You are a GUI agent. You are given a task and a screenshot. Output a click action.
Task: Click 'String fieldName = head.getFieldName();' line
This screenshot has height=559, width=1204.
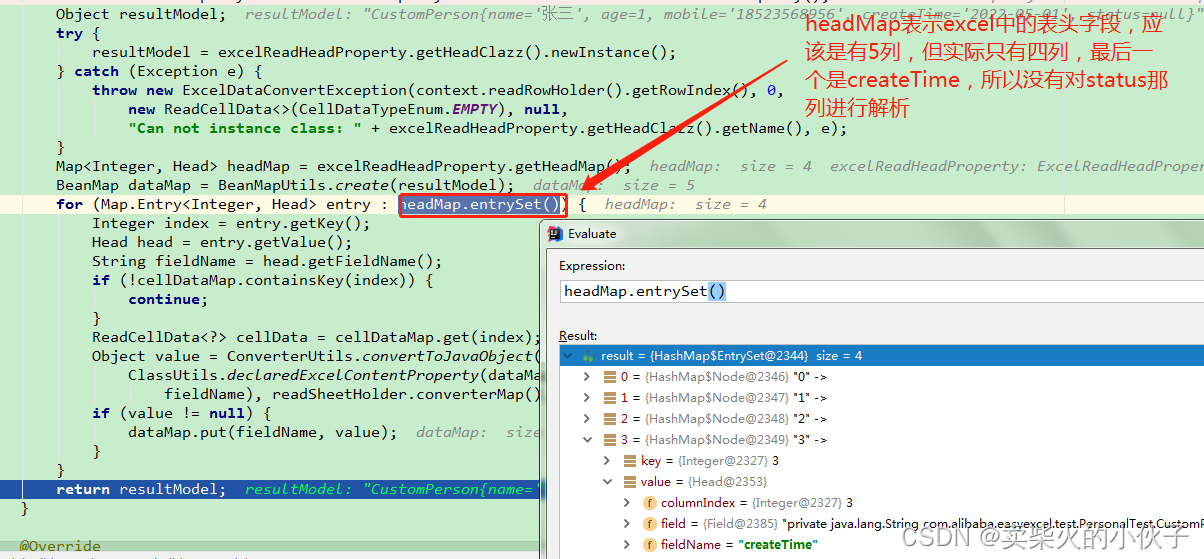(267, 261)
